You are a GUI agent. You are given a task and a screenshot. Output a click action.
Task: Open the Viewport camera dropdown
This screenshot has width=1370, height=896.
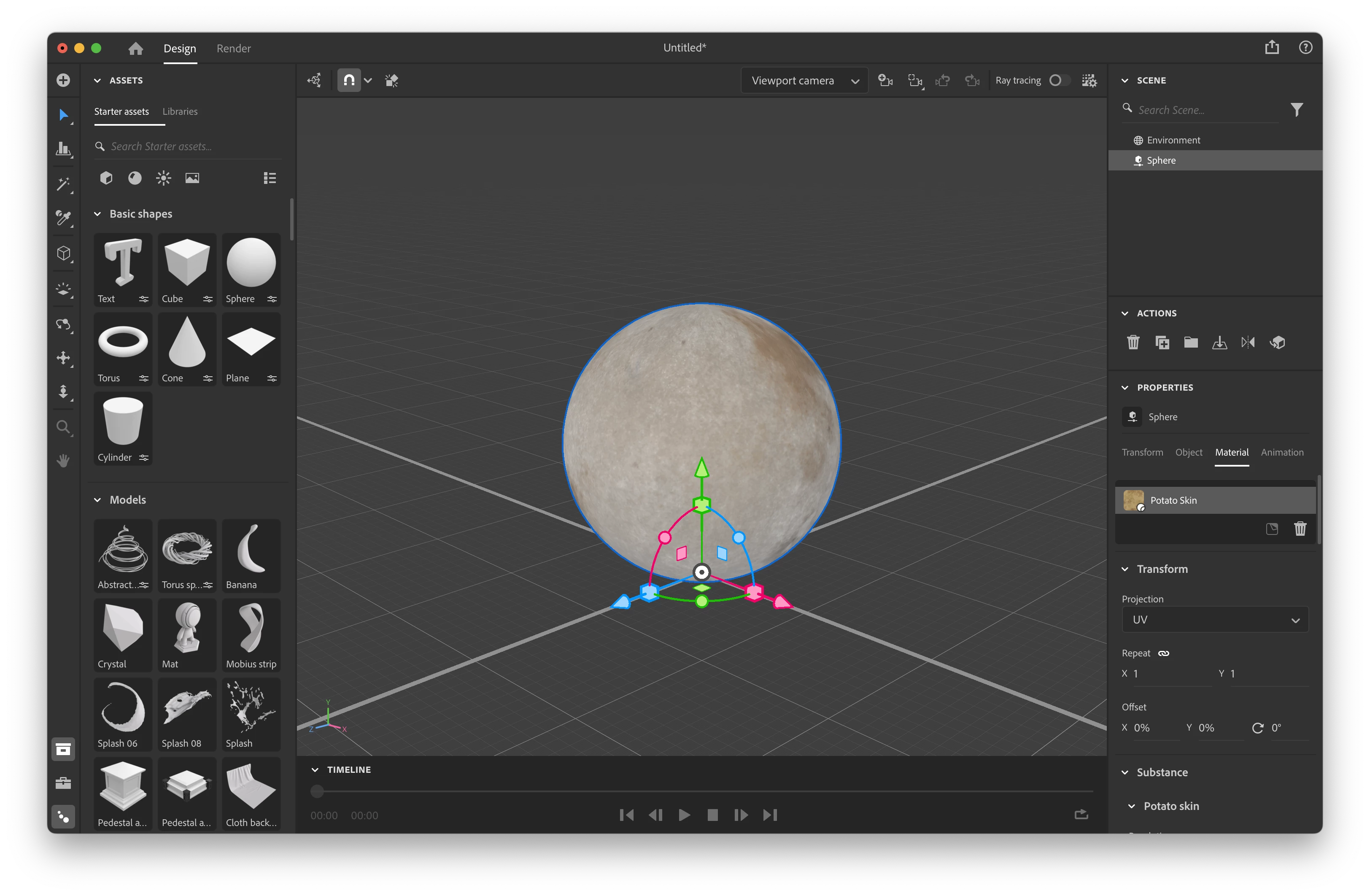[804, 81]
